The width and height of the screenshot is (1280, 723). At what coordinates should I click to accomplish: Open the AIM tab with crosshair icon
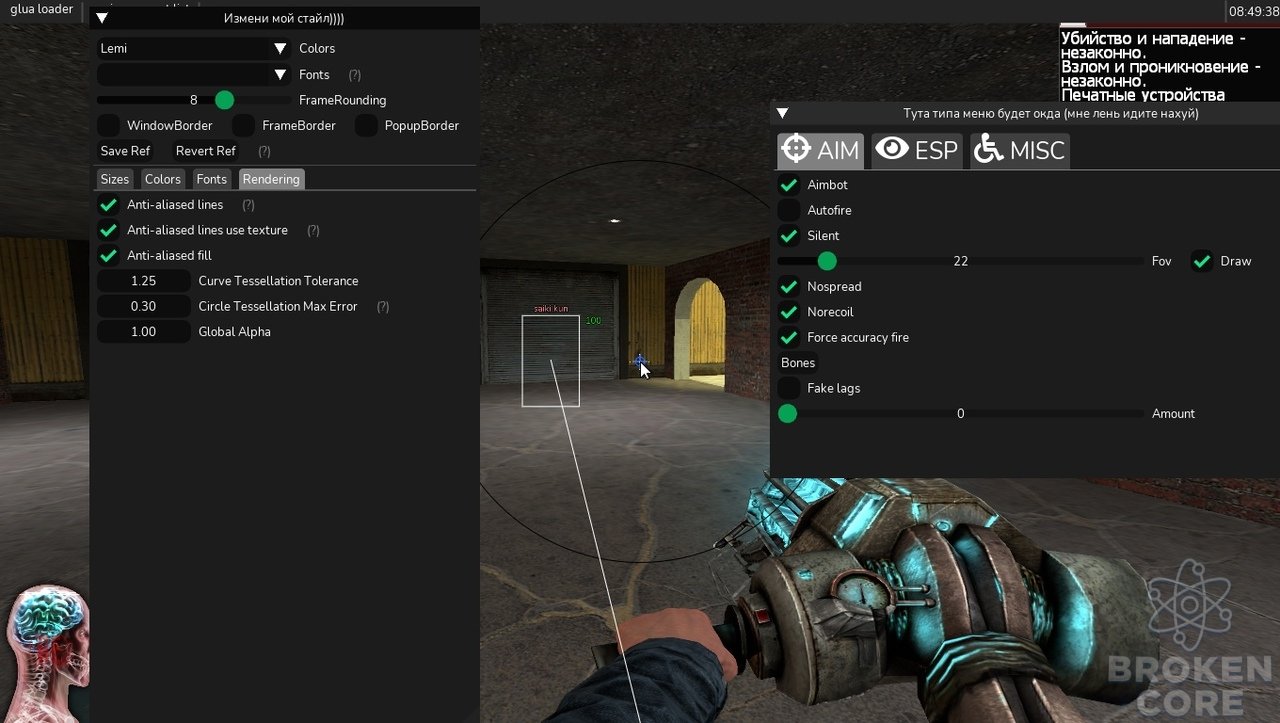tap(821, 150)
